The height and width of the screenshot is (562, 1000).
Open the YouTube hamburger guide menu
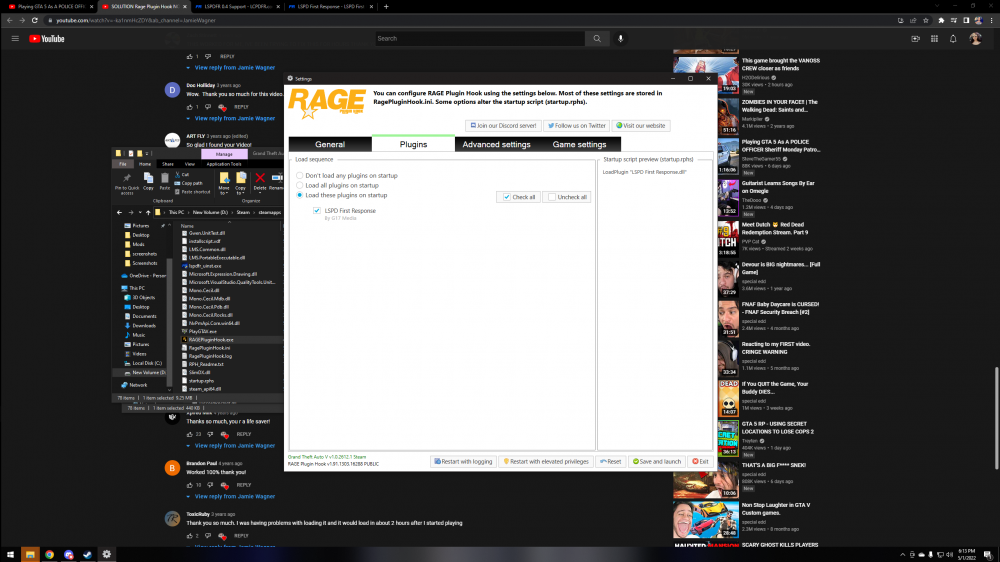tap(15, 39)
